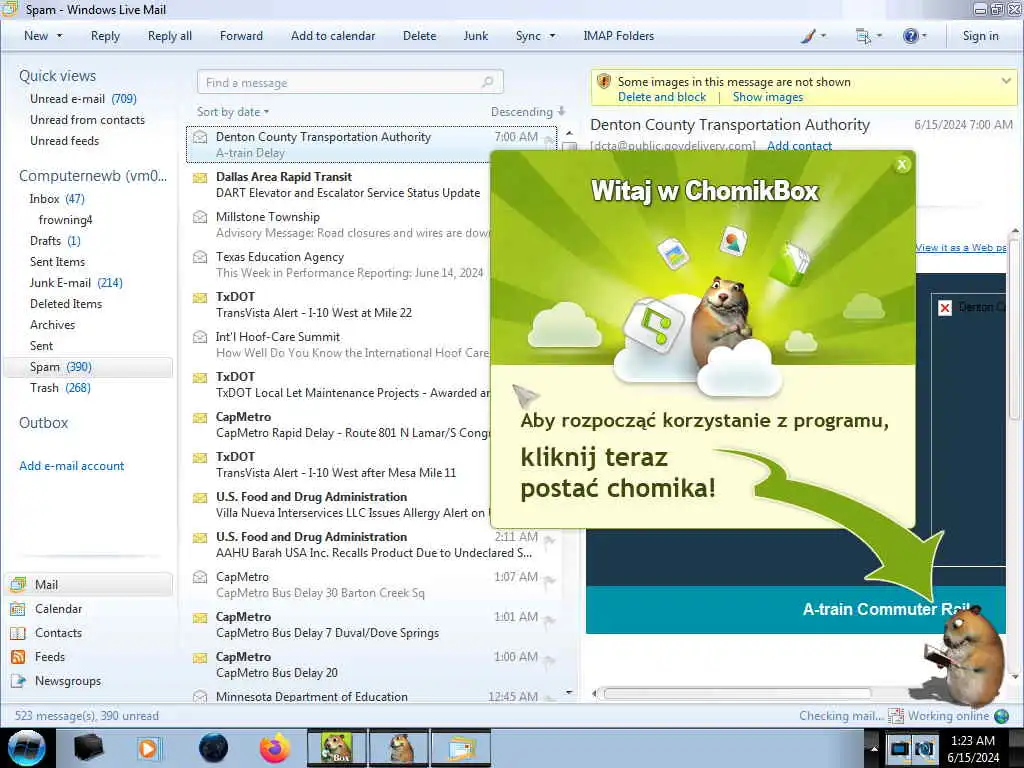Expand the yellow image warning bar chevron

(1006, 81)
